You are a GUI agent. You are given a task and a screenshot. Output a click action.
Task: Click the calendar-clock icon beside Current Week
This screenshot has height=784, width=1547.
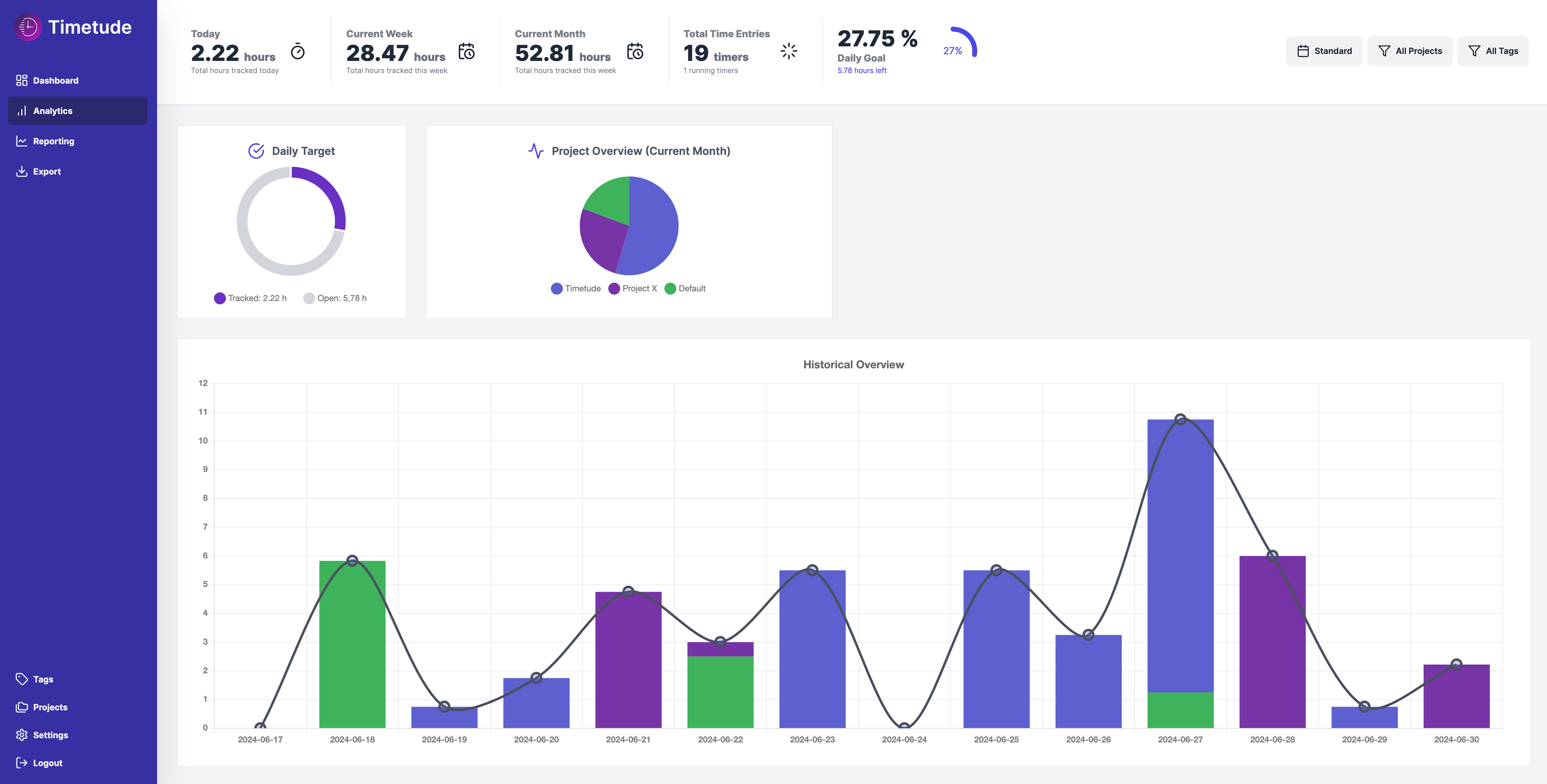pos(467,52)
